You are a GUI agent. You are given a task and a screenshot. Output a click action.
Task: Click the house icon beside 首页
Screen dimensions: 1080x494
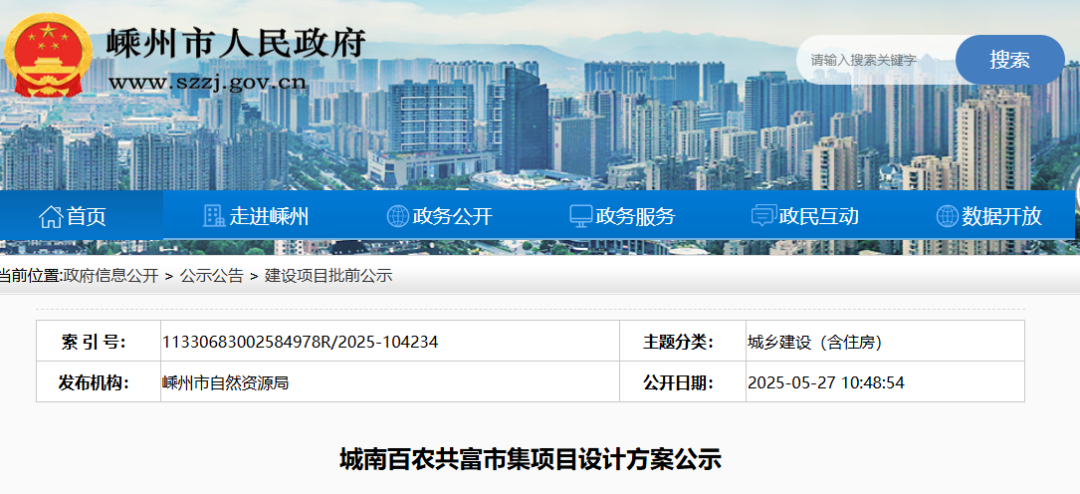pos(50,216)
